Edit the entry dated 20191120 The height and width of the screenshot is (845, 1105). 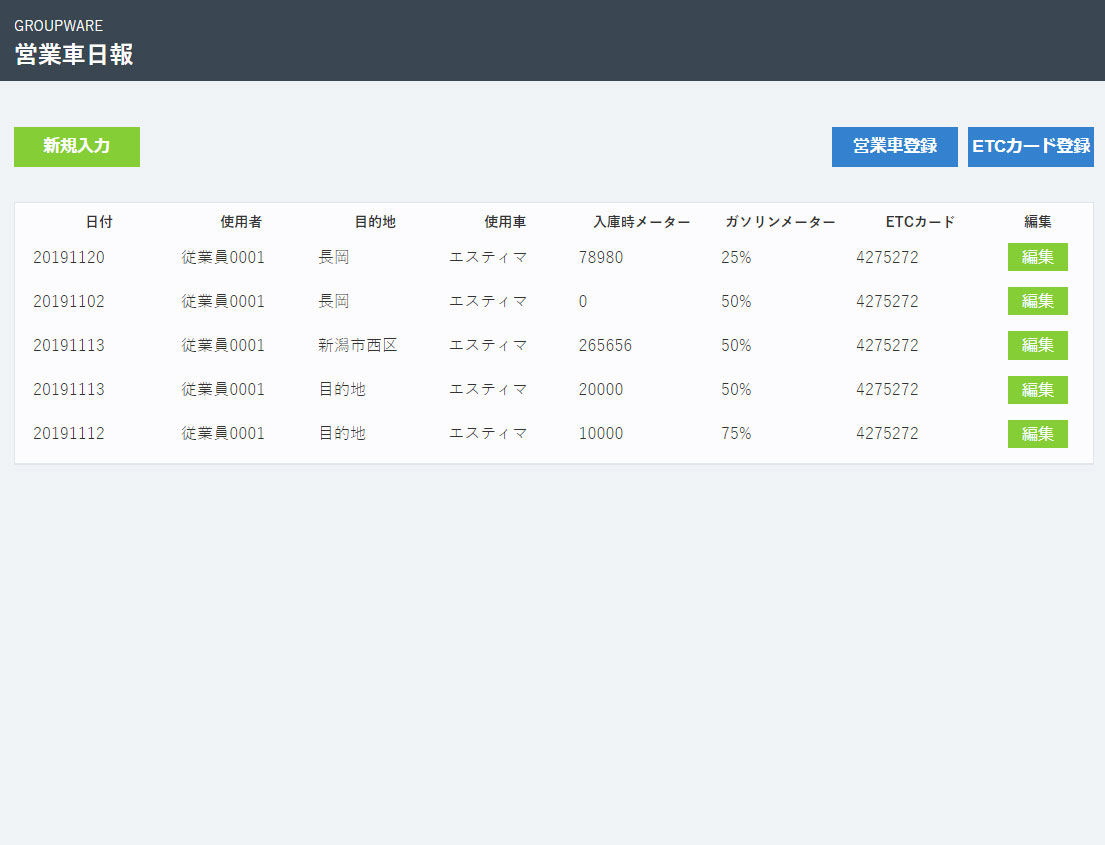point(1037,257)
